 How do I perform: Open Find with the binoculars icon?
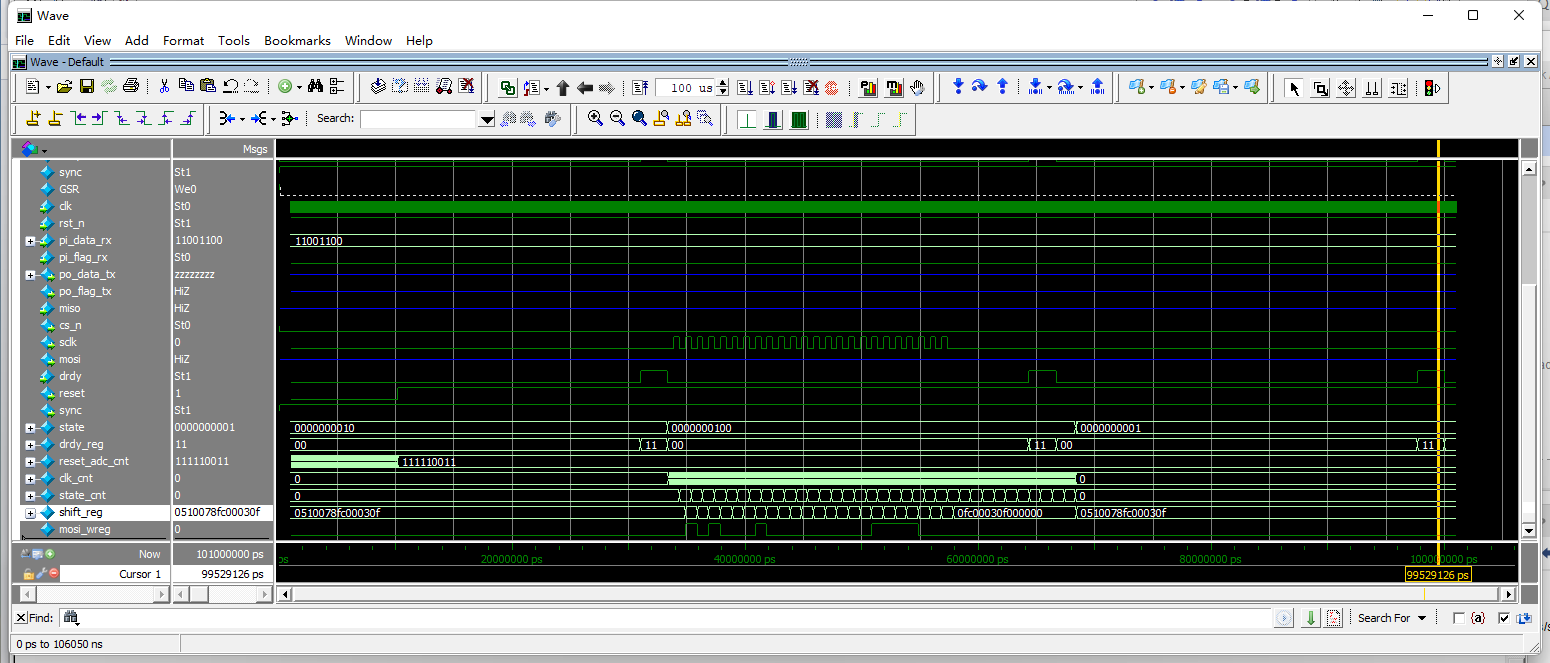pos(315,87)
